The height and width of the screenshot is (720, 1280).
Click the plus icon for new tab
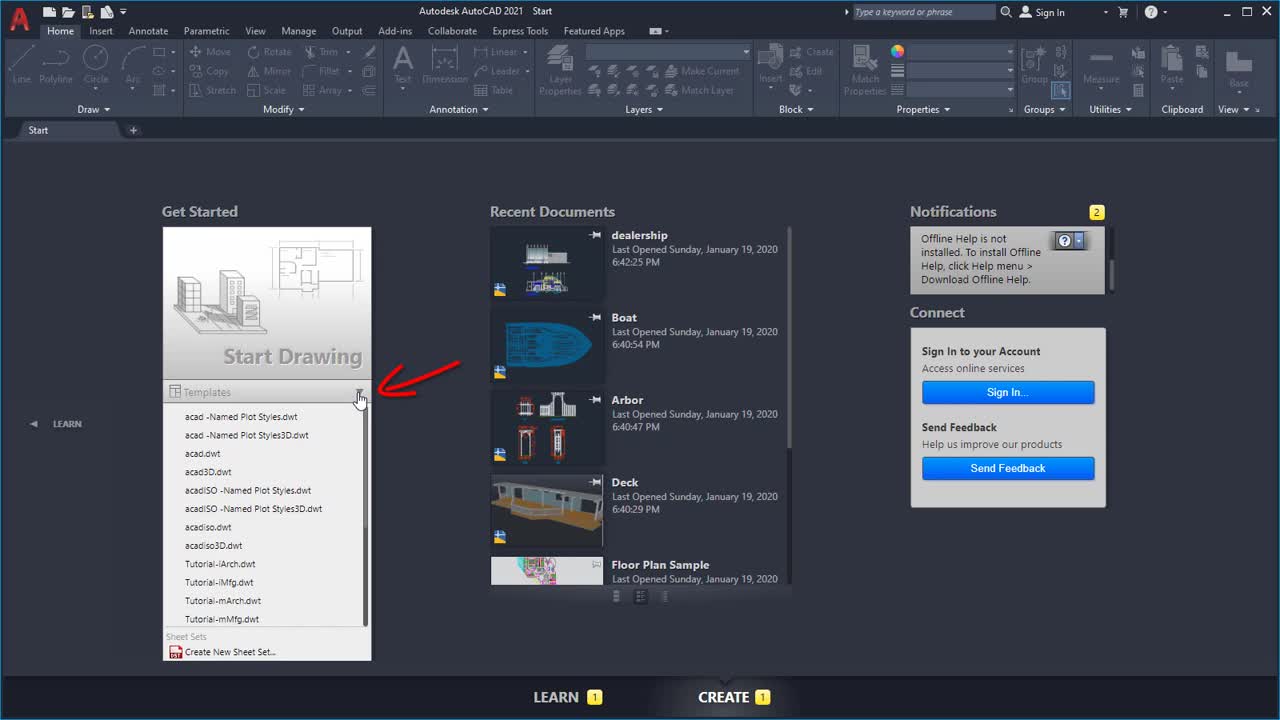pyautogui.click(x=133, y=130)
